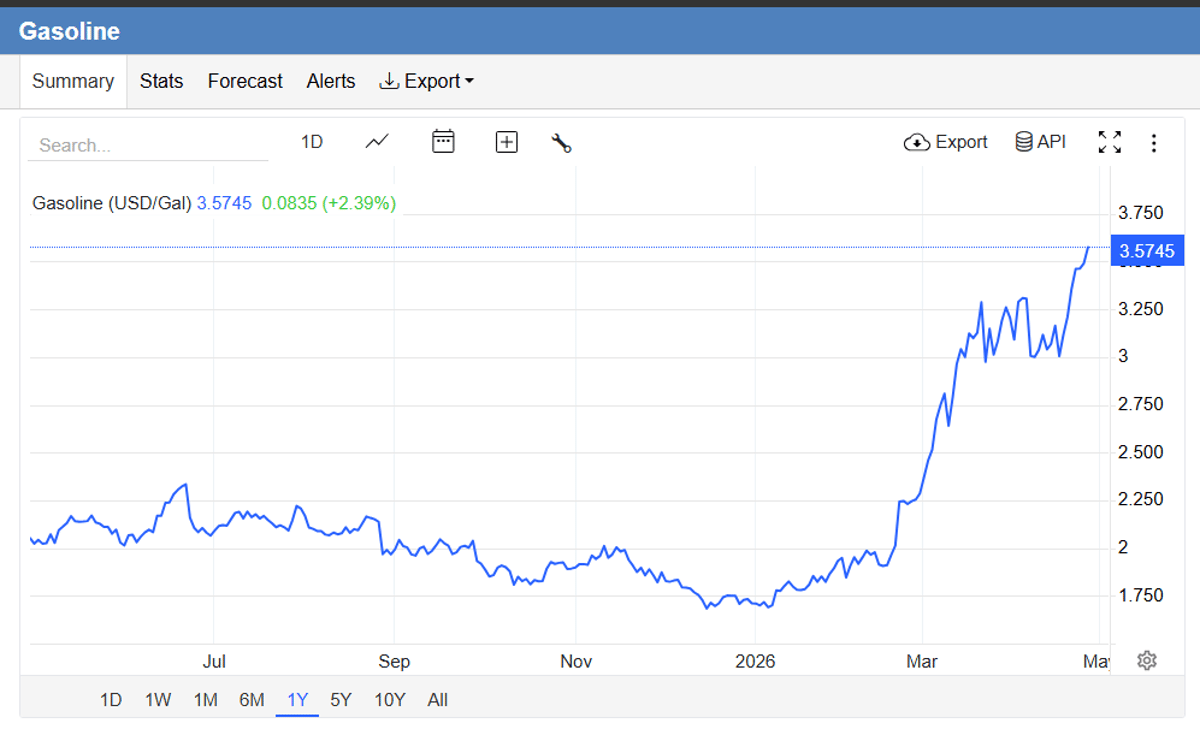Open chart settings gear icon
The height and width of the screenshot is (735, 1200).
click(x=1147, y=661)
